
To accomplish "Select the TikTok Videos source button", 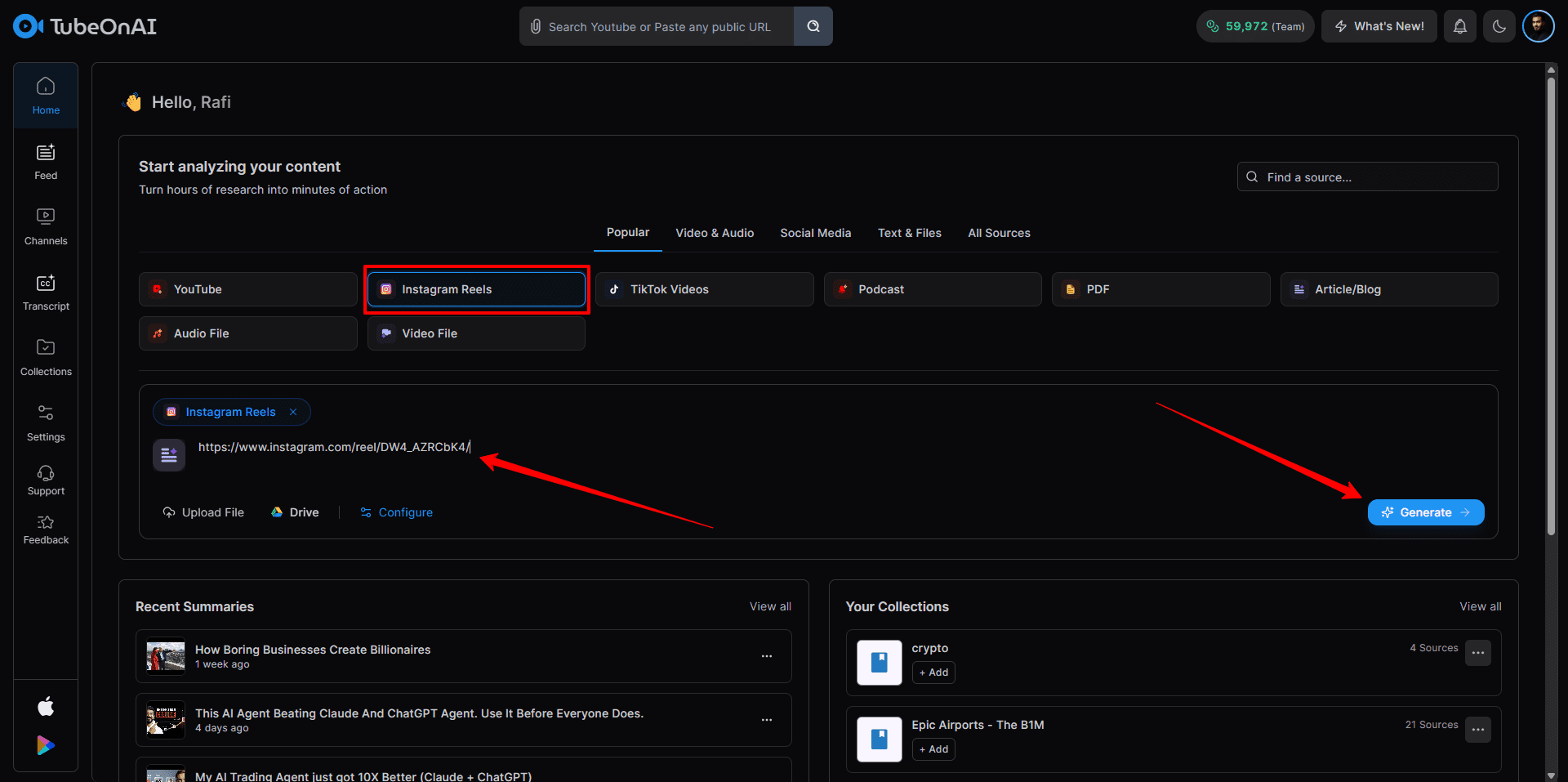I will pos(705,289).
